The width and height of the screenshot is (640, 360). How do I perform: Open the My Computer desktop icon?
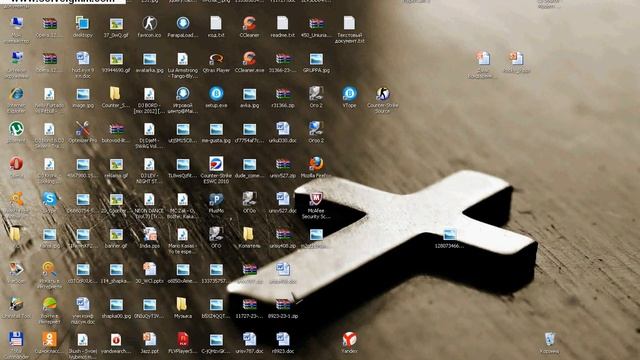click(x=16, y=24)
